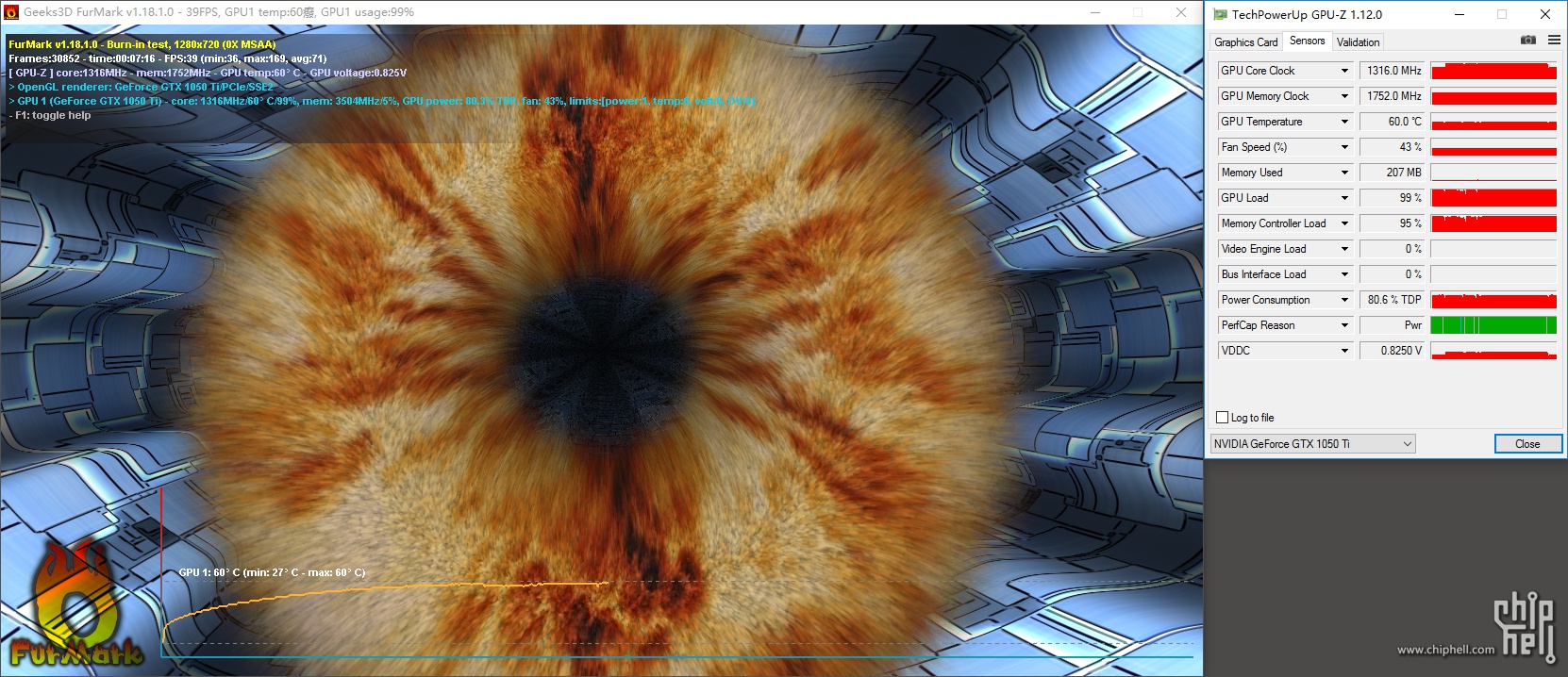This screenshot has width=1568, height=677.
Task: Click the Pwr PerfCap Reason value
Action: click(x=1393, y=325)
